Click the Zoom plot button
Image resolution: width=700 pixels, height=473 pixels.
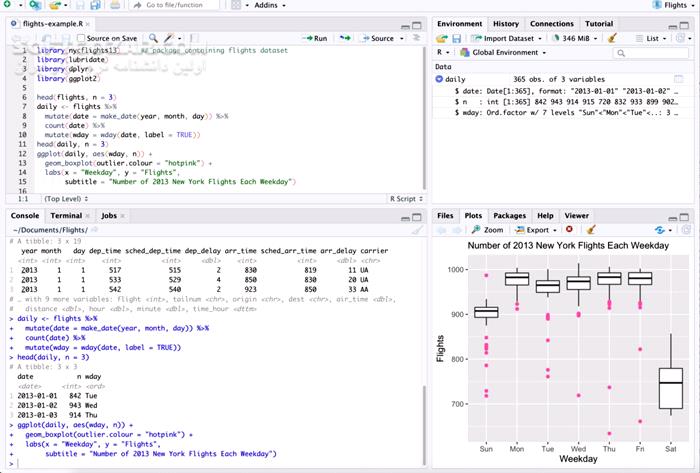coord(488,230)
